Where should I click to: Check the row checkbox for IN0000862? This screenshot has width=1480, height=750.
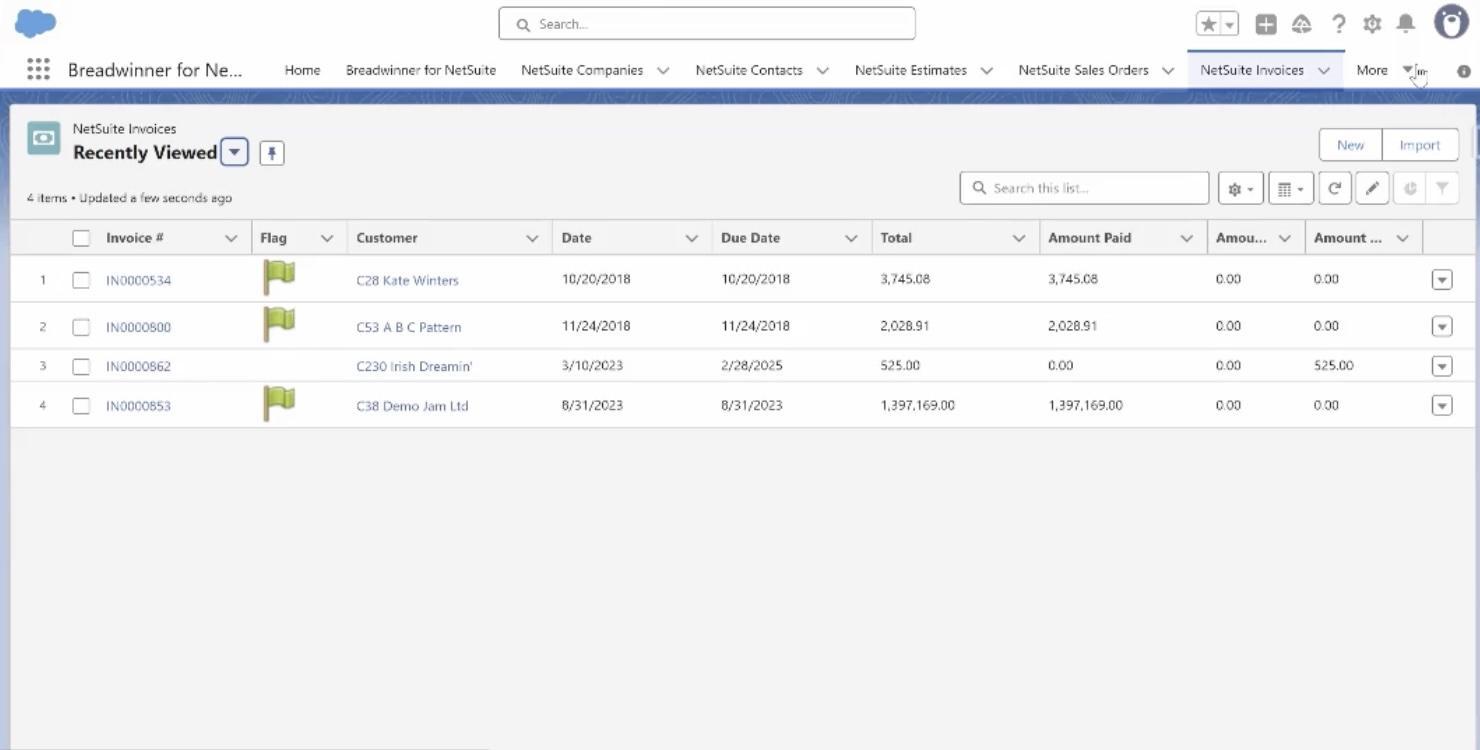81,366
